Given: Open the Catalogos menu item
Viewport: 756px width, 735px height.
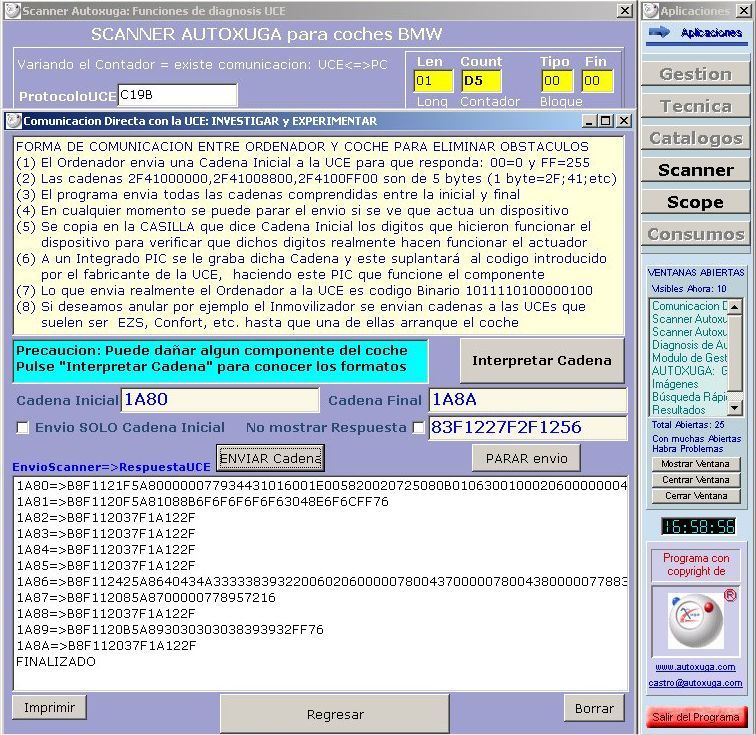Looking at the screenshot, I should pos(695,138).
